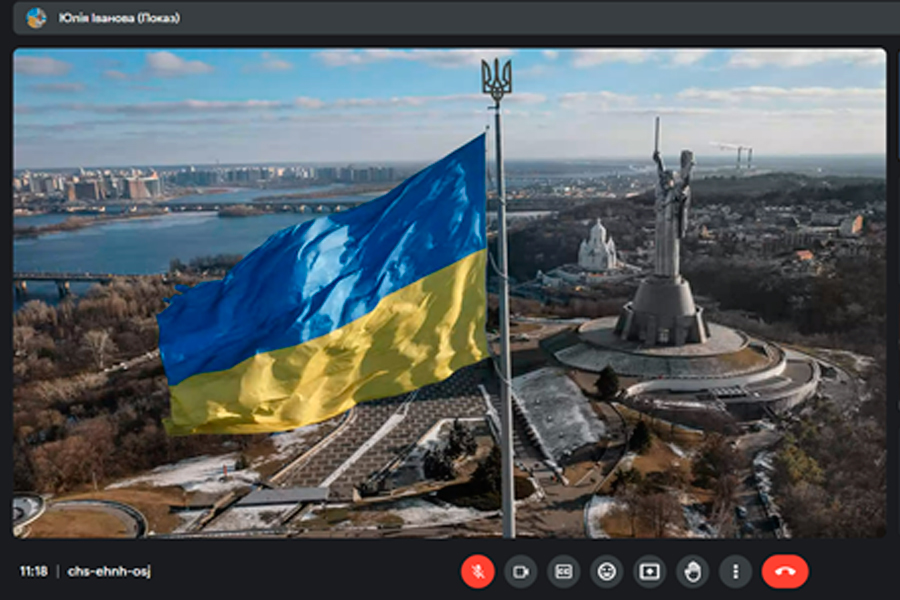Viewport: 900px width, 600px height.
Task: Click the presenter avatar in the top bar
Action: click(37, 17)
